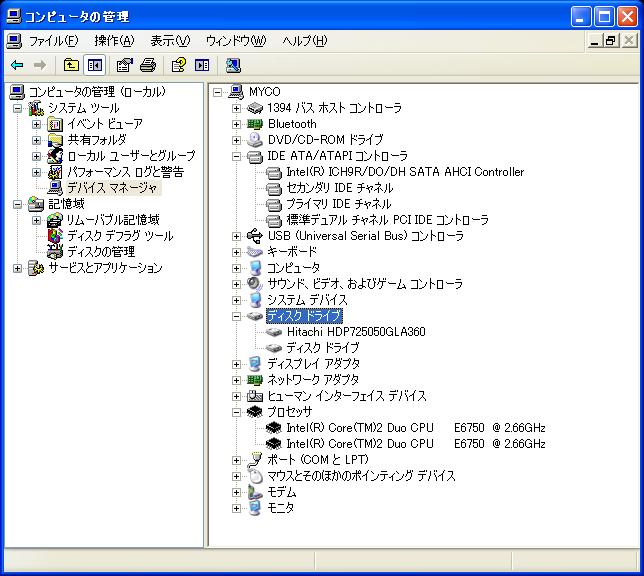This screenshot has width=644, height=576.
Task: Select ローカル ユーザーとグループ in the tree
Action: pos(131,156)
